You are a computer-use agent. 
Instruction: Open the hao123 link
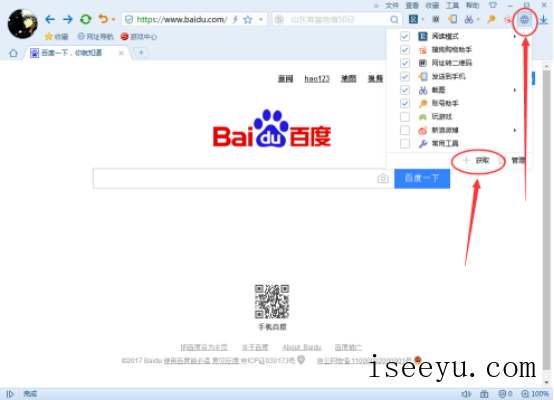coord(317,78)
